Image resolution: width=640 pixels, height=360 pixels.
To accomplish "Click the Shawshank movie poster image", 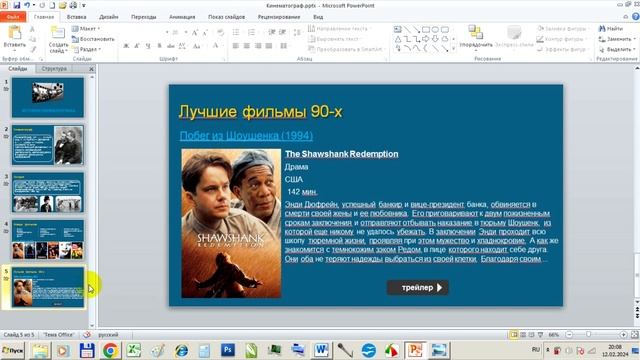I will coord(231,223).
